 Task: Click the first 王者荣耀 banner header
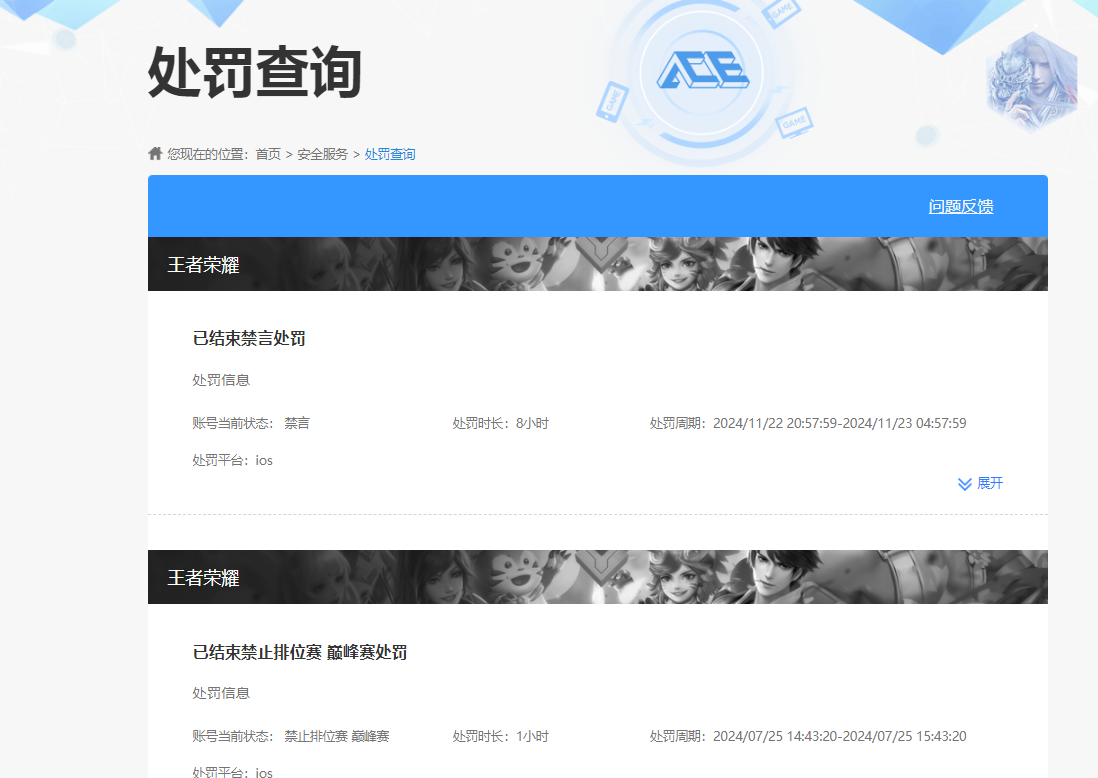(597, 264)
